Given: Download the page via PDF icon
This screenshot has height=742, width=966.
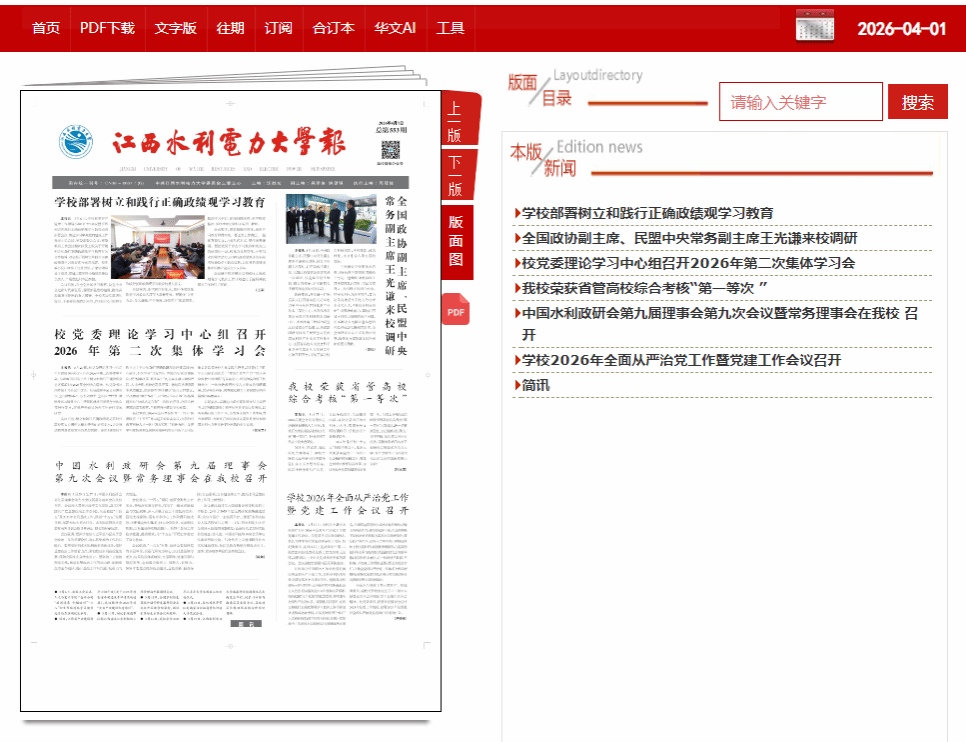Looking at the screenshot, I should pos(456,309).
